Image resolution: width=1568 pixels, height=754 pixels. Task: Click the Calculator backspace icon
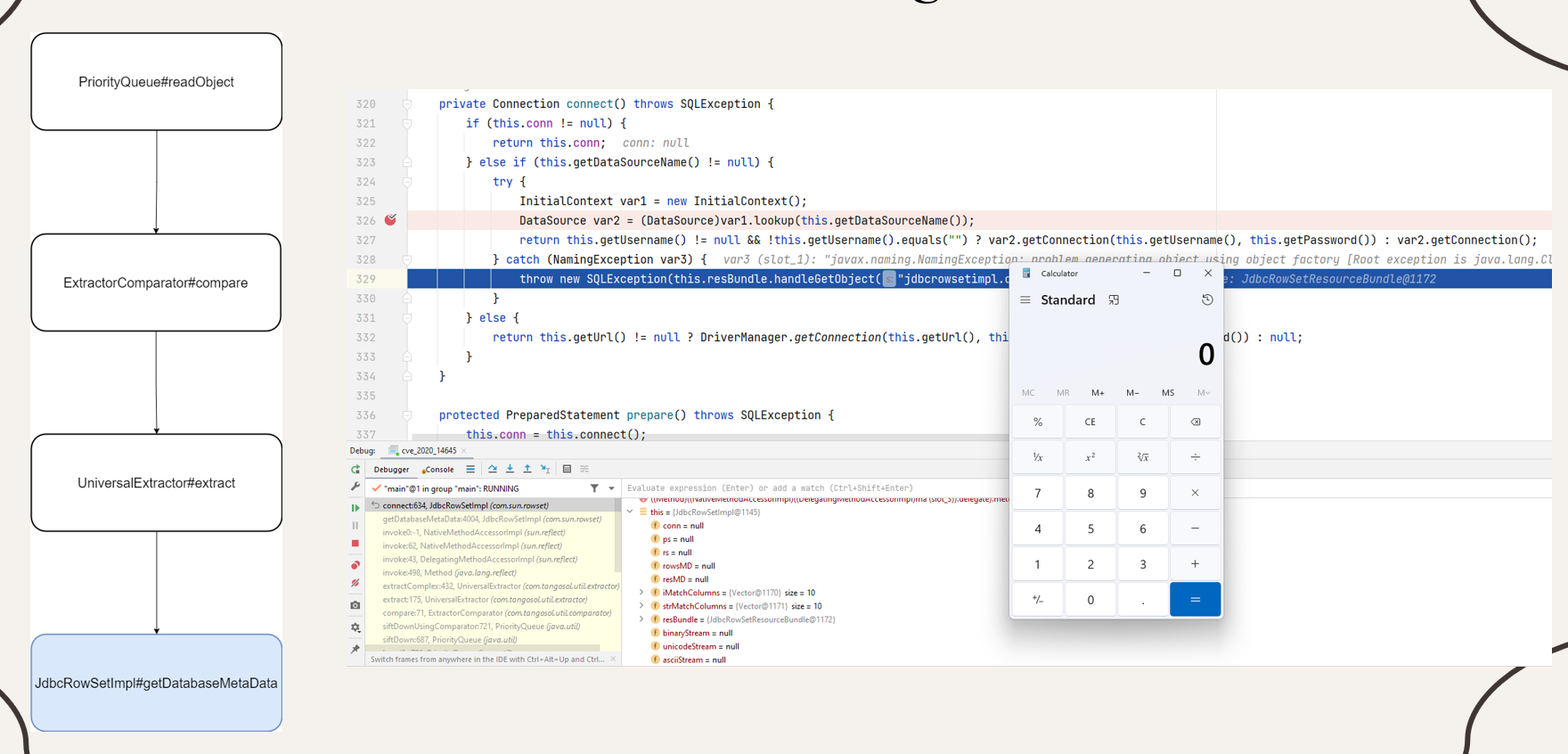click(x=1196, y=422)
